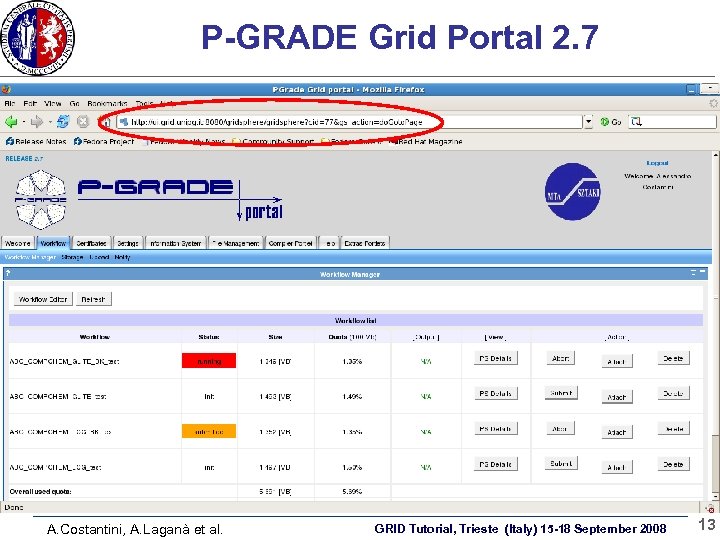
Task: Click the Forward arrow in Firefox toolbar
Action: click(36, 122)
